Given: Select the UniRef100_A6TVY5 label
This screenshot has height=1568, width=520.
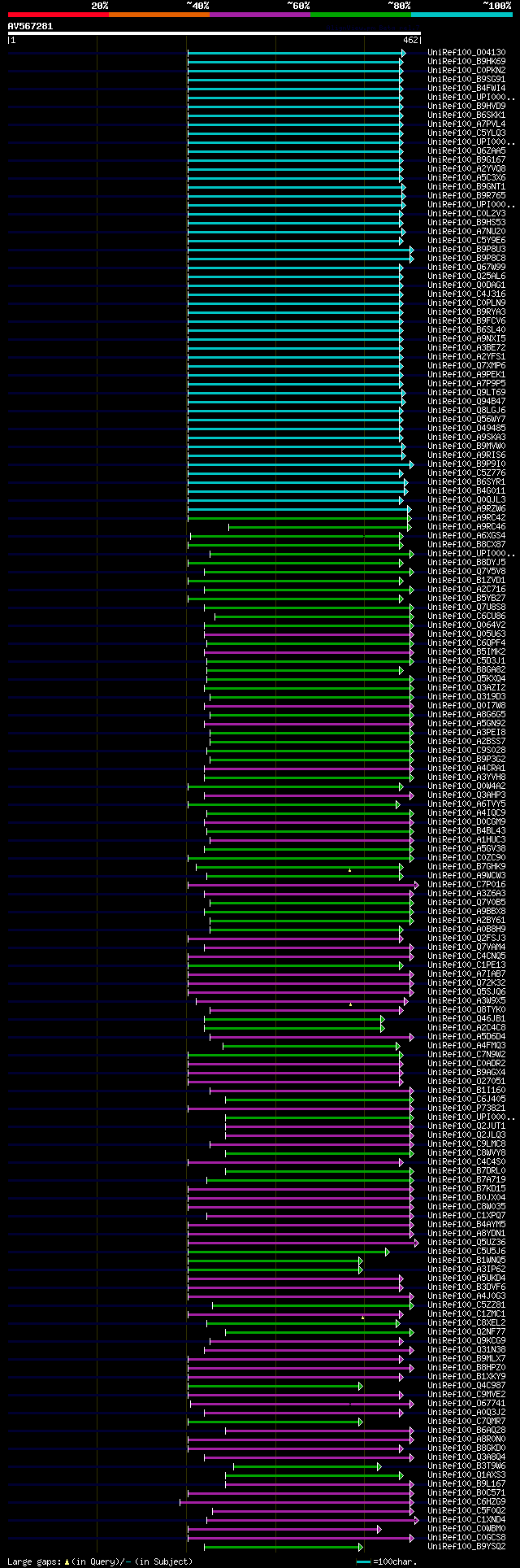Looking at the screenshot, I should pos(466,804).
